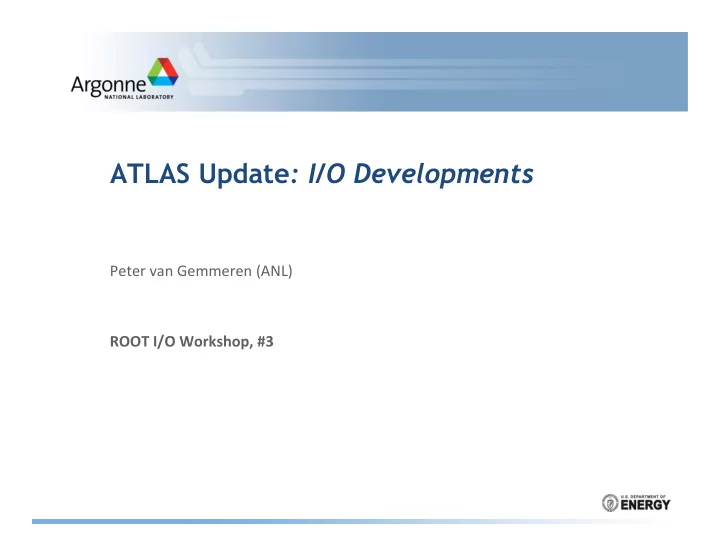720x557 pixels.
Task: Click the Argonne National Laboratory logo
Action: point(124,79)
